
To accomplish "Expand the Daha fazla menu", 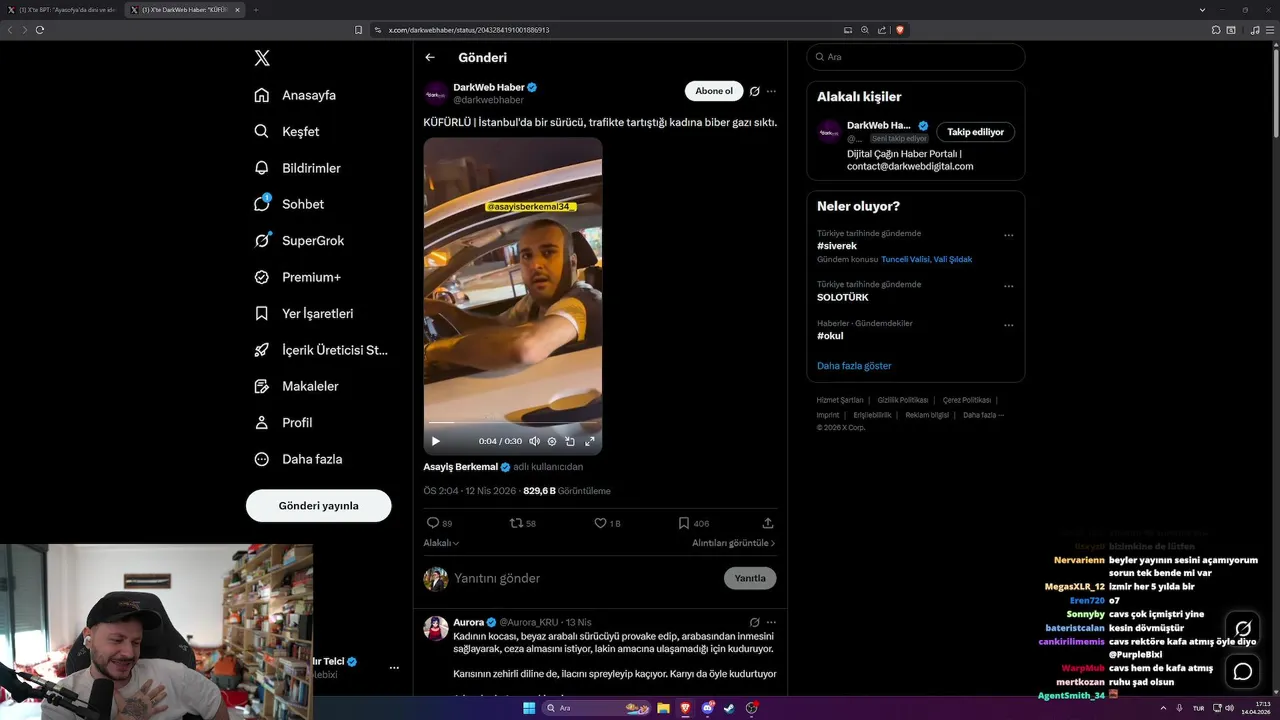I will point(298,459).
